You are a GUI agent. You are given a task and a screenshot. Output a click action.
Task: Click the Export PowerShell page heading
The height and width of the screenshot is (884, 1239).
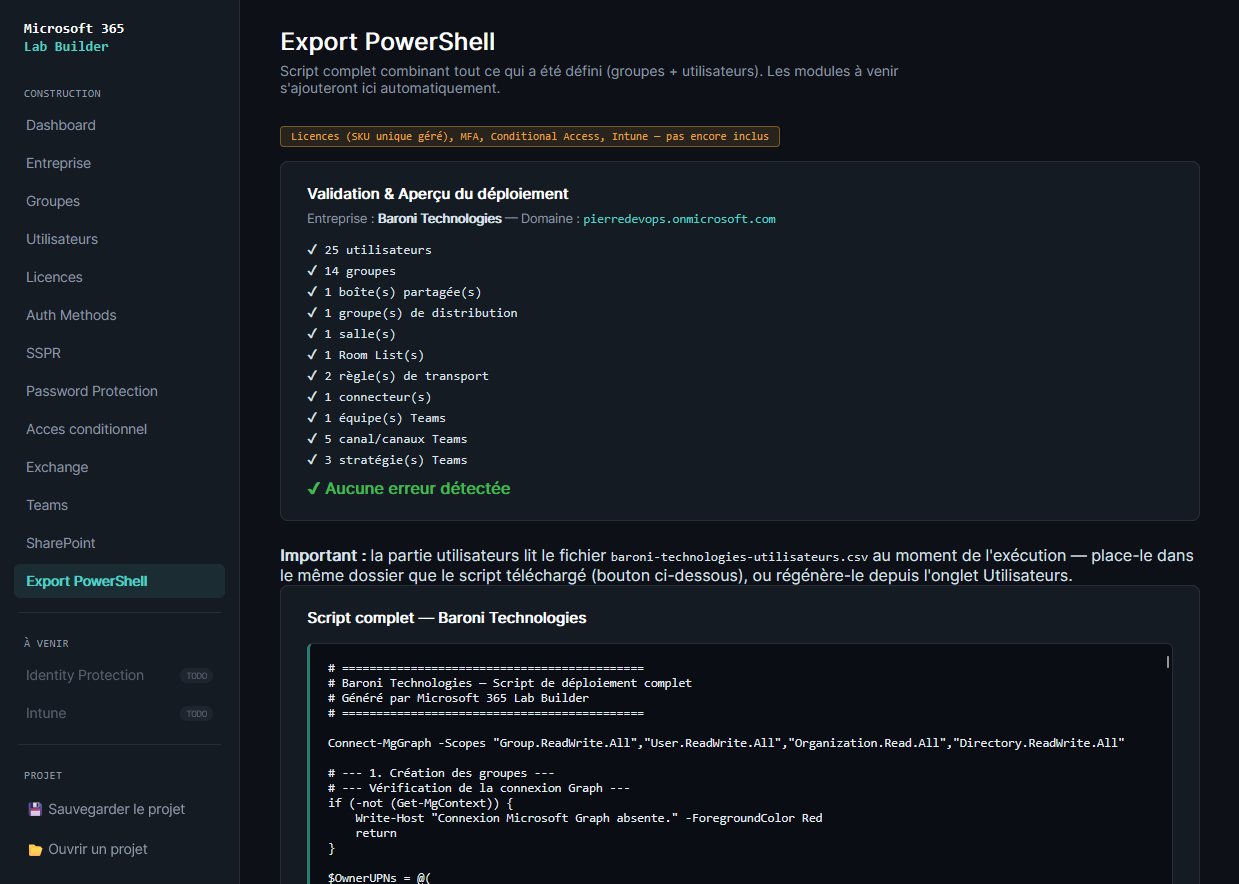coord(387,41)
